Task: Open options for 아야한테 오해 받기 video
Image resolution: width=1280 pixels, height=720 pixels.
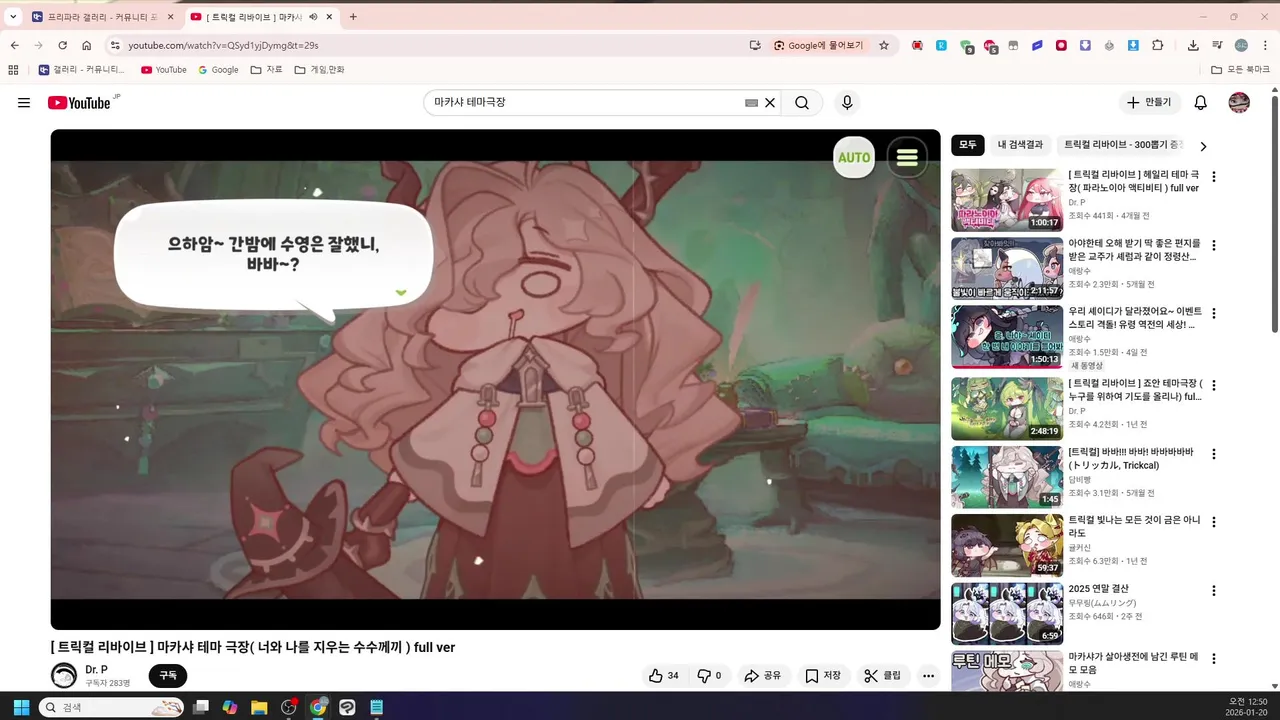Action: coord(1214,245)
